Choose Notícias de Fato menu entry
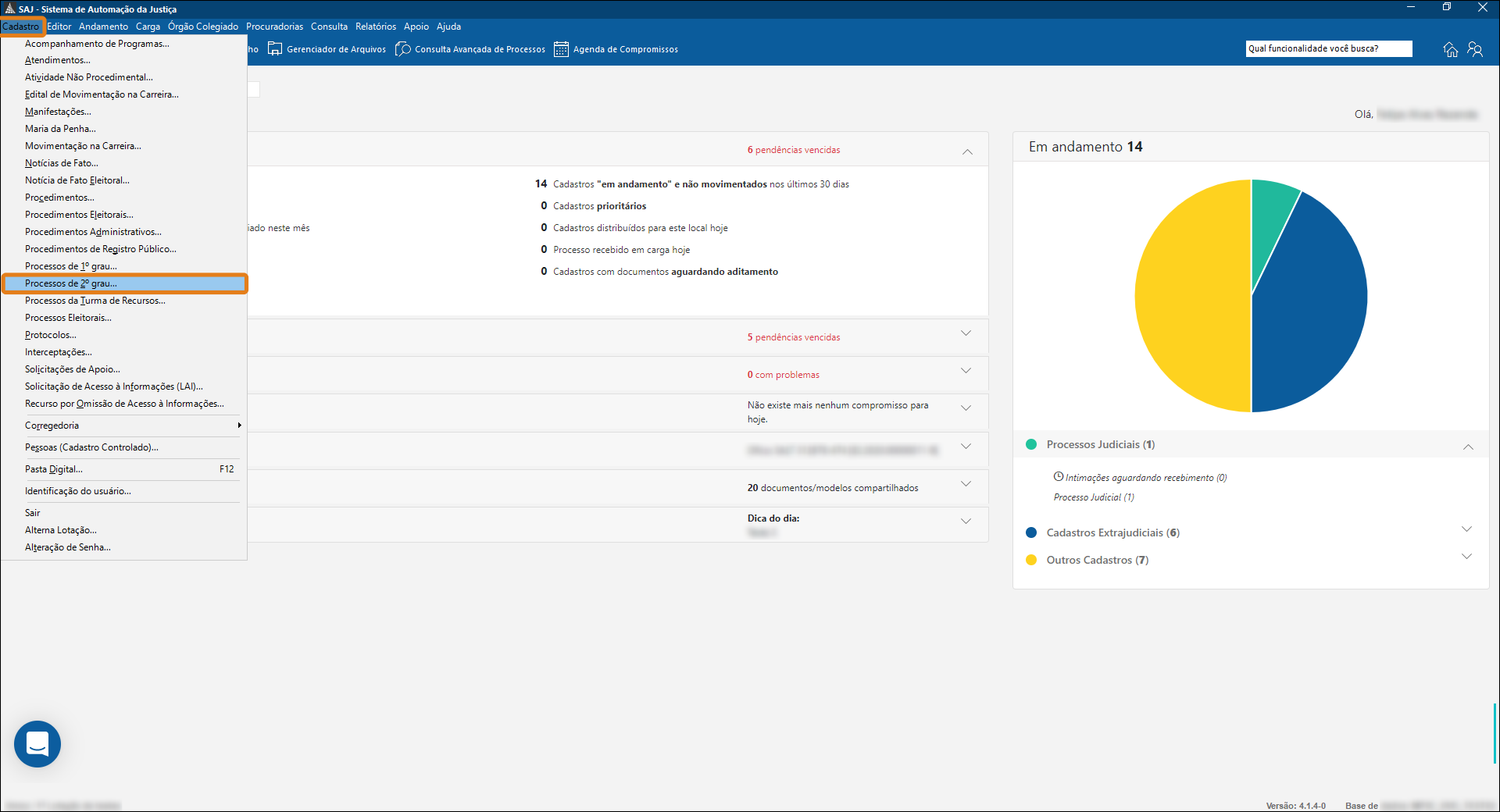Screen dimensions: 1500x812 pos(124,163)
